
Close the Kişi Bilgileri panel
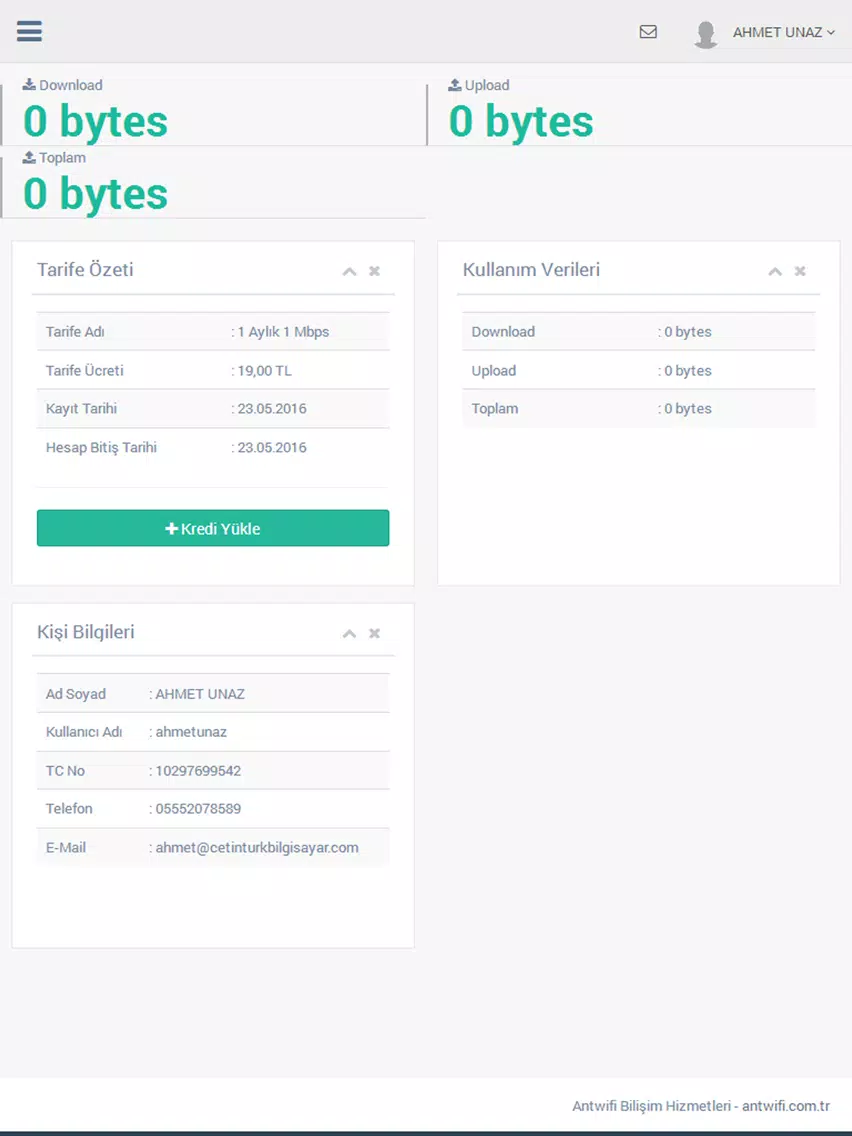coord(375,633)
